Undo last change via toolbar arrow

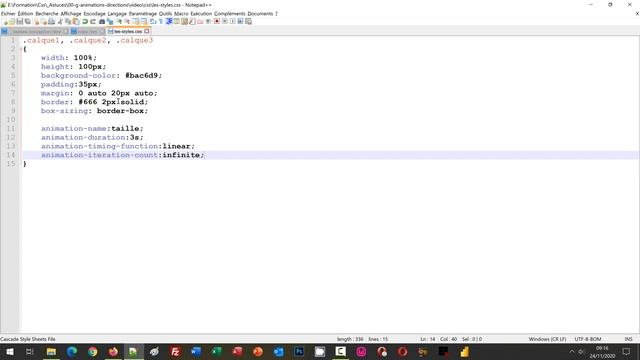click(x=85, y=21)
